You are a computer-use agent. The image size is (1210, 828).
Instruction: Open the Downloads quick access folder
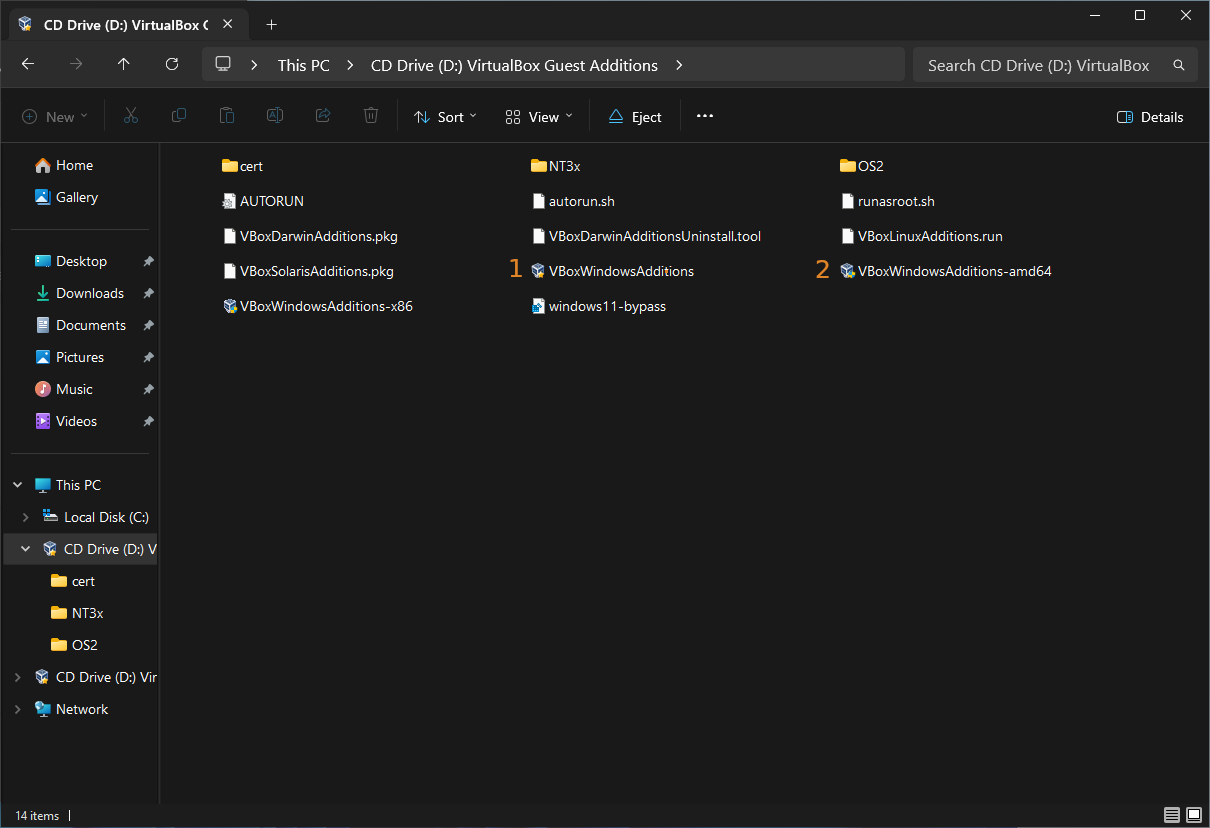tap(79, 293)
